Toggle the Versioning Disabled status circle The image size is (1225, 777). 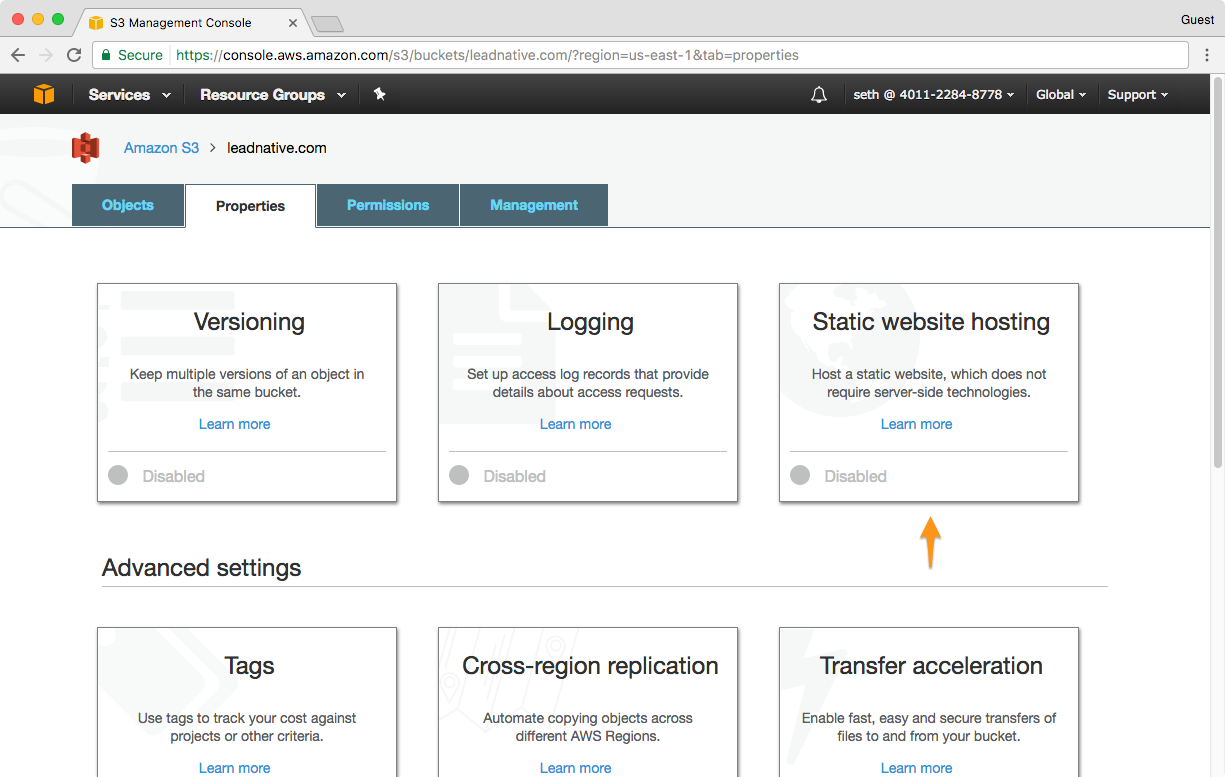[x=118, y=476]
